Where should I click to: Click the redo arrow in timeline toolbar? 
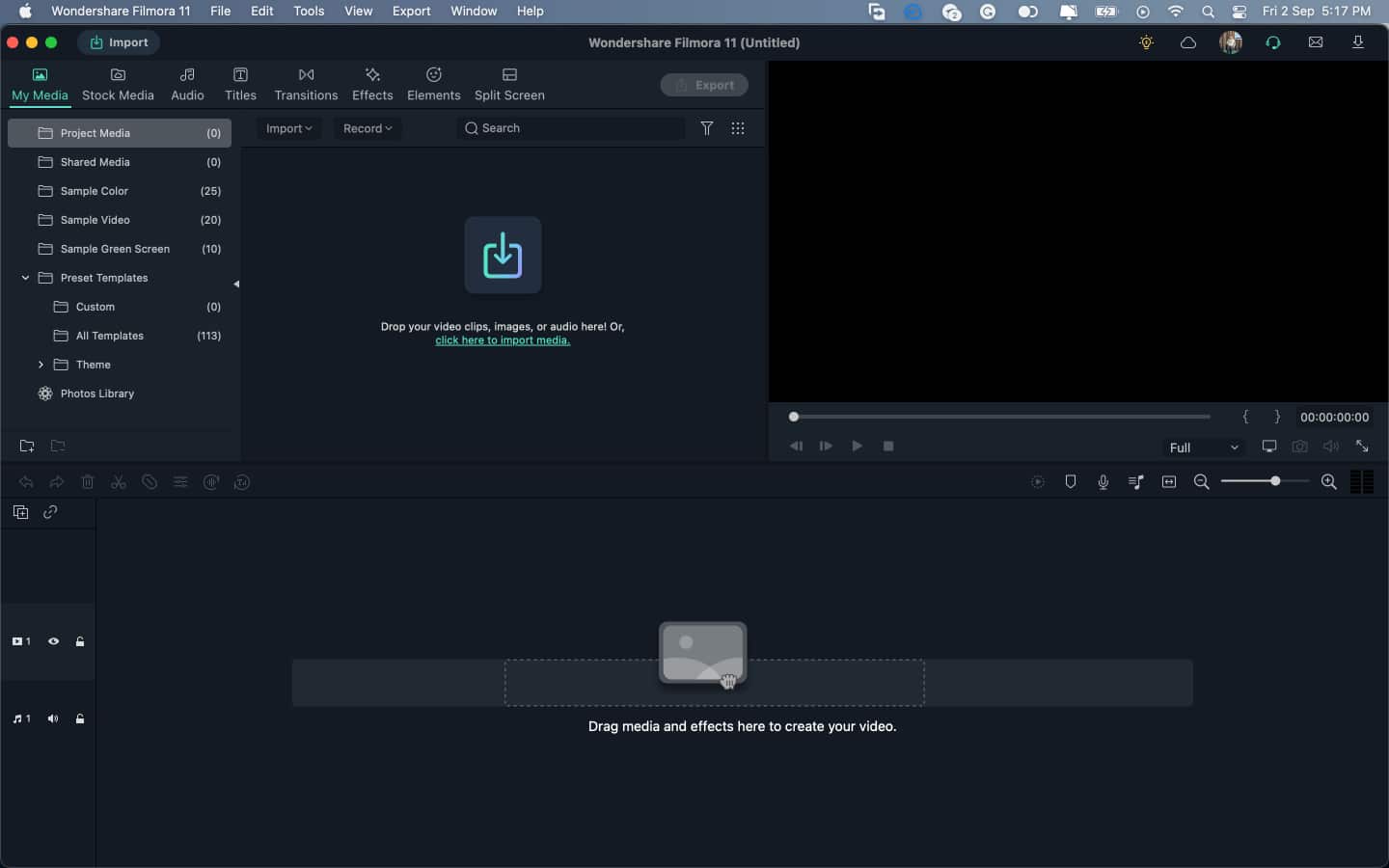(x=57, y=482)
